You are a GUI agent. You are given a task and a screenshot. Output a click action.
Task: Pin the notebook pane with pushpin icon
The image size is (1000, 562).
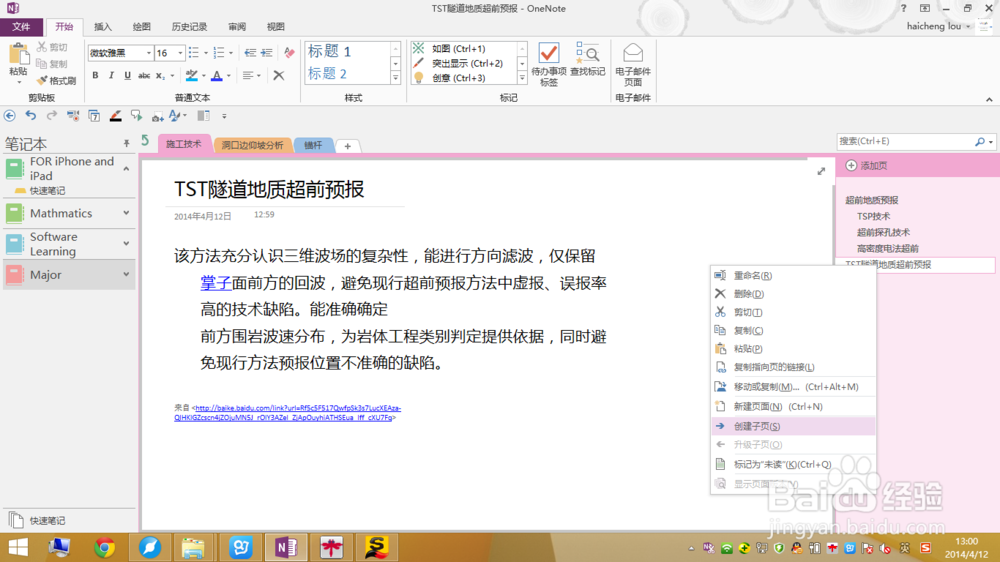pyautogui.click(x=126, y=144)
